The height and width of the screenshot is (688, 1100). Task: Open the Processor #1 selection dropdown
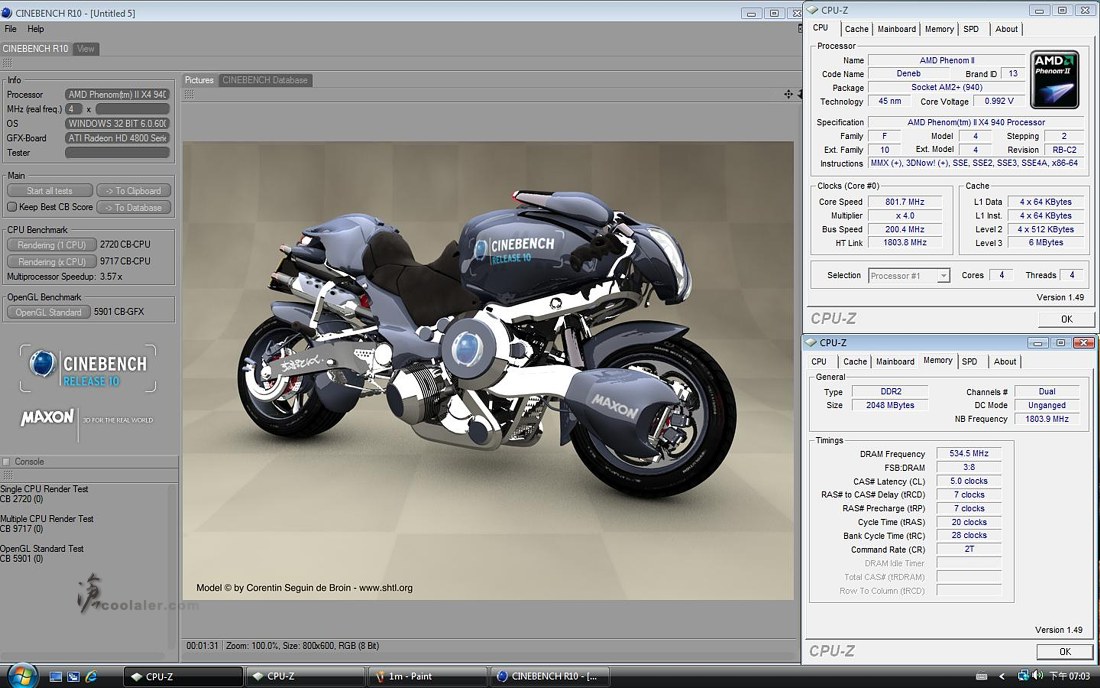909,276
